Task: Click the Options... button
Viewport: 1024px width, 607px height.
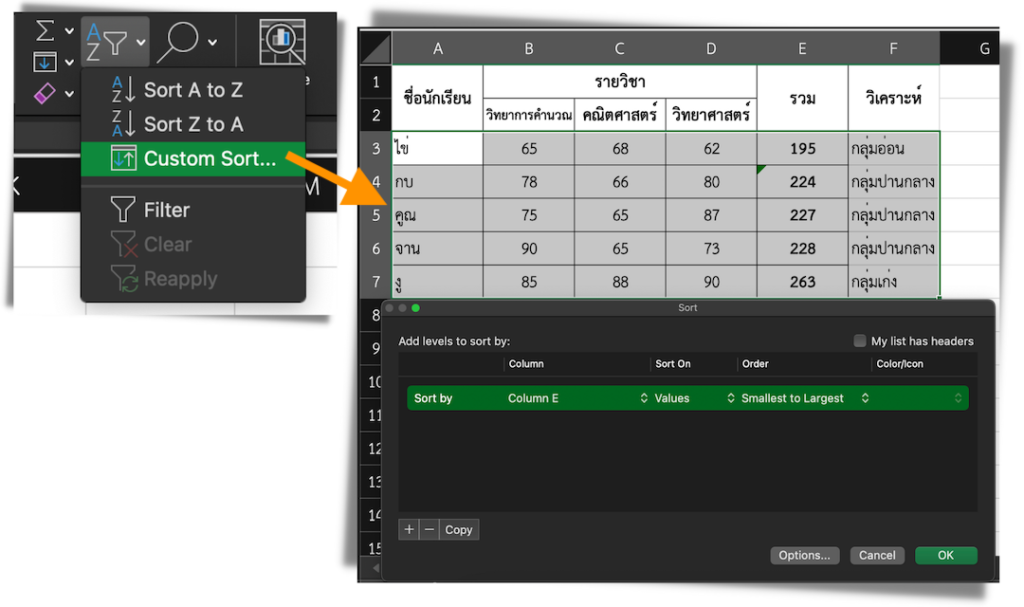Action: tap(804, 556)
